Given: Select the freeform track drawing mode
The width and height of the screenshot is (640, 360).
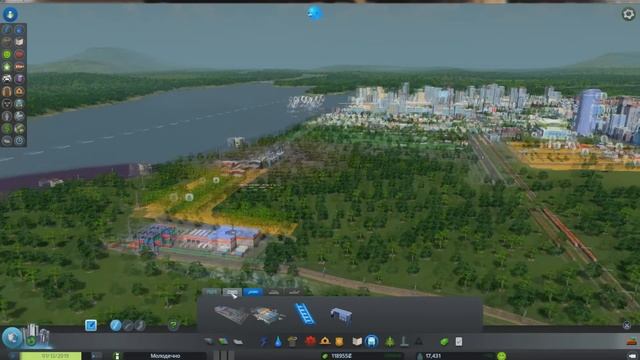Looking at the screenshot, I should [x=140, y=325].
